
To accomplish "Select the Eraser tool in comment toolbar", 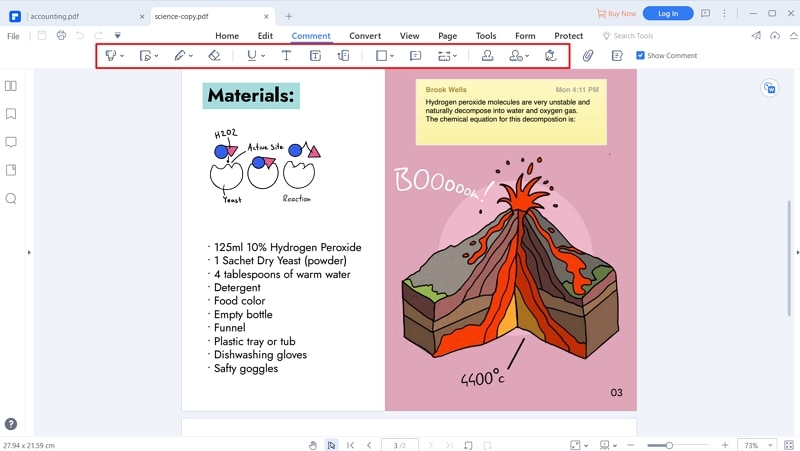I will click(x=214, y=56).
